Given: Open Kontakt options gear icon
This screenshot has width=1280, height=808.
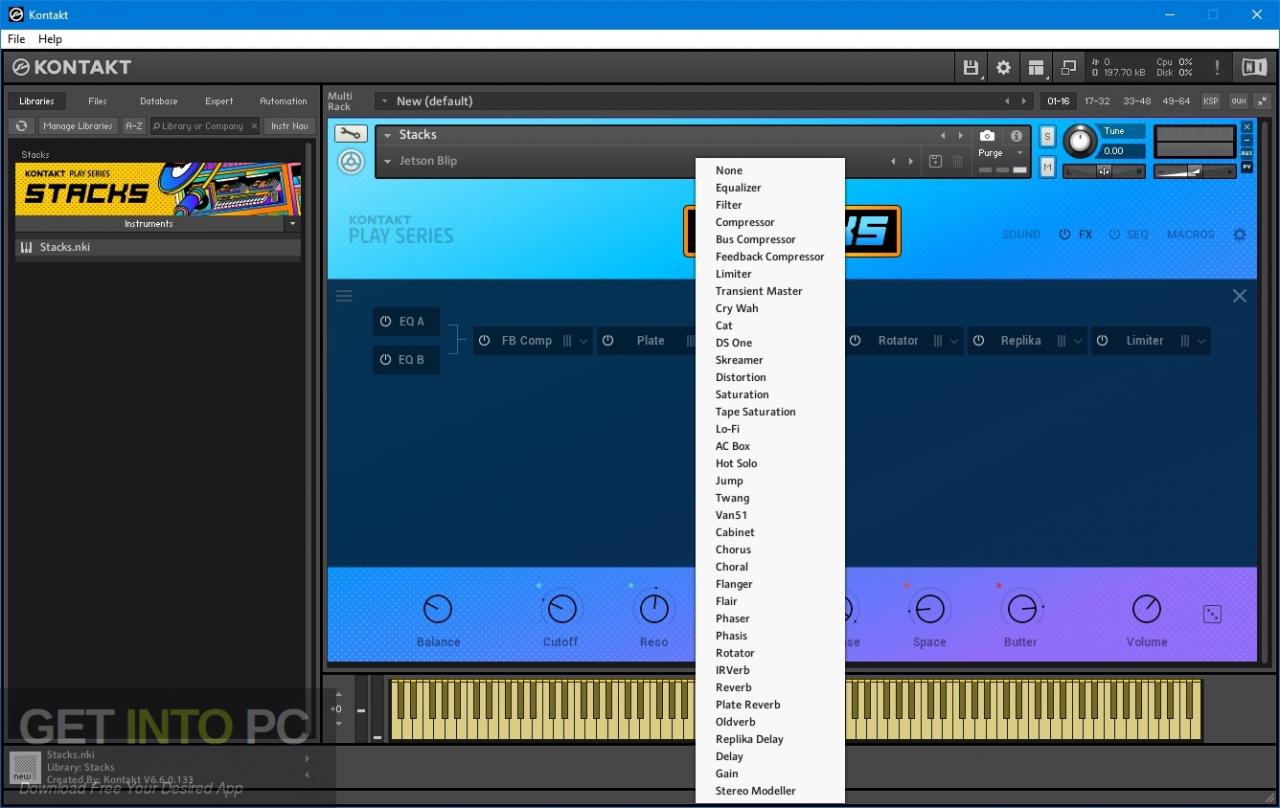Looking at the screenshot, I should 1003,68.
